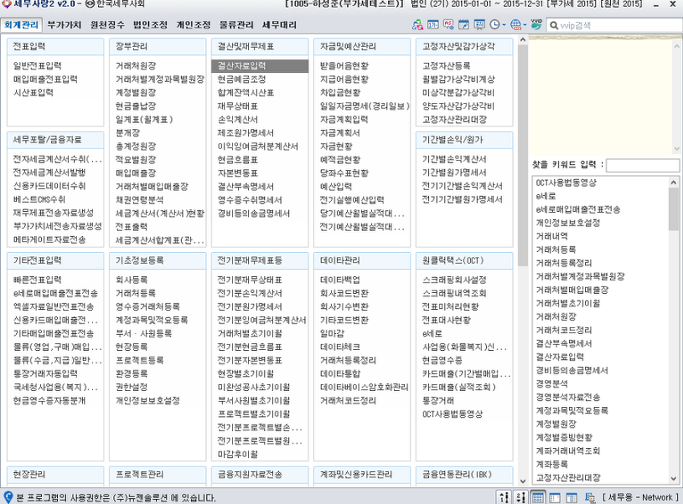Screen dimensions: 683x504
Task: Select the full grid menu view icon
Action: tap(538, 497)
